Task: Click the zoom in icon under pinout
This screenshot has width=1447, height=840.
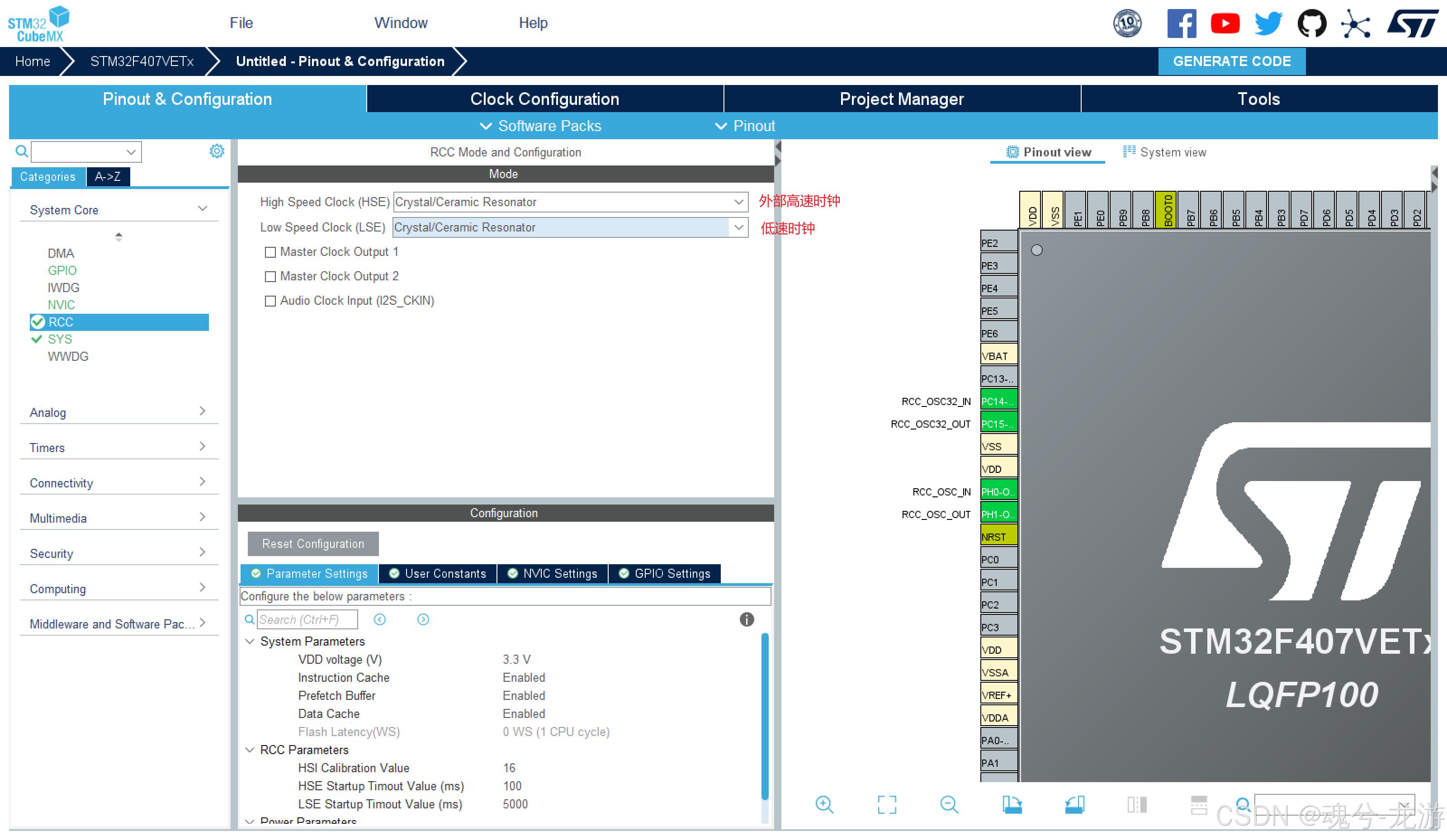Action: pyautogui.click(x=824, y=804)
